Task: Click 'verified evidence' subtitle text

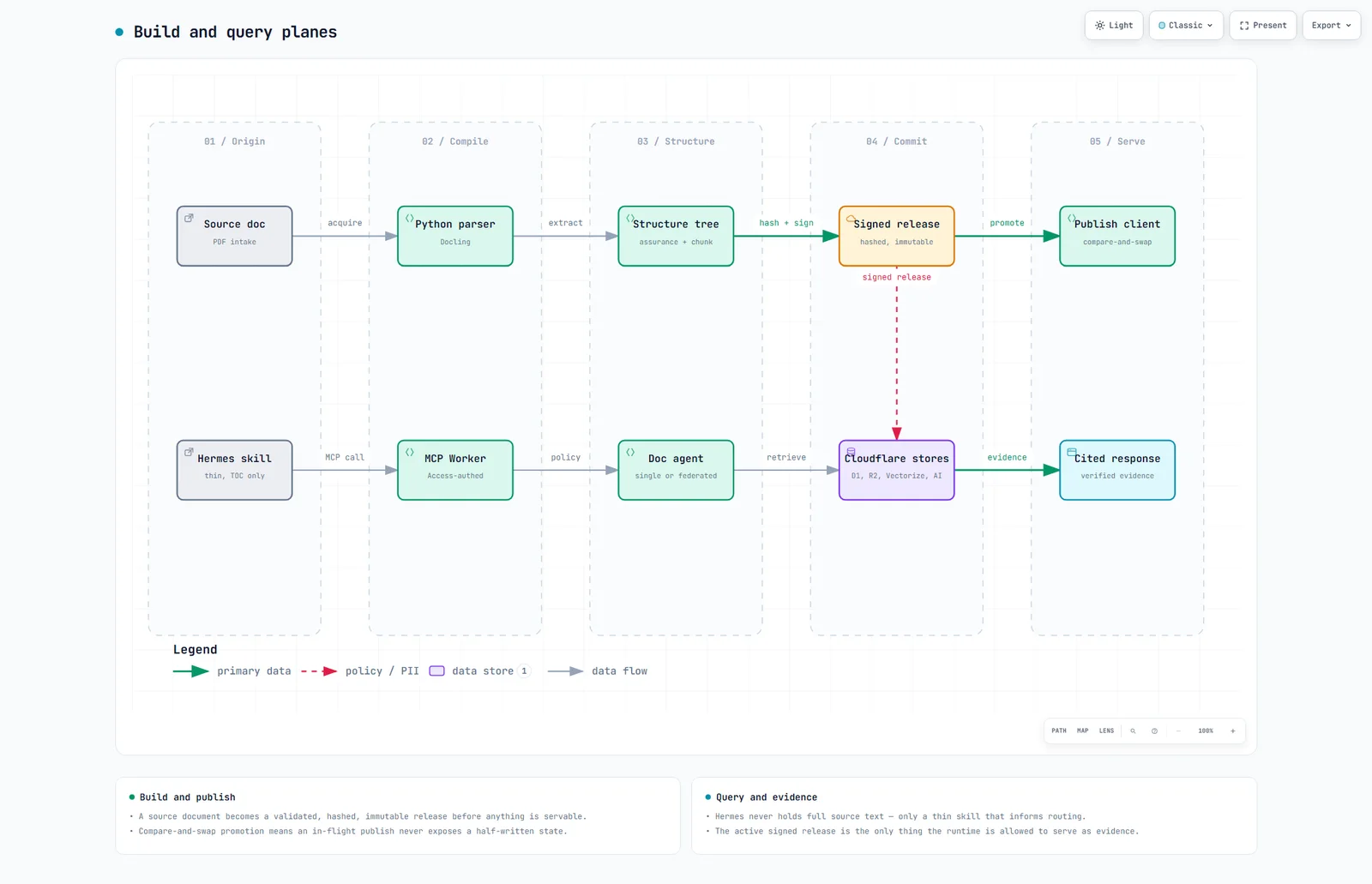Action: [x=1117, y=476]
